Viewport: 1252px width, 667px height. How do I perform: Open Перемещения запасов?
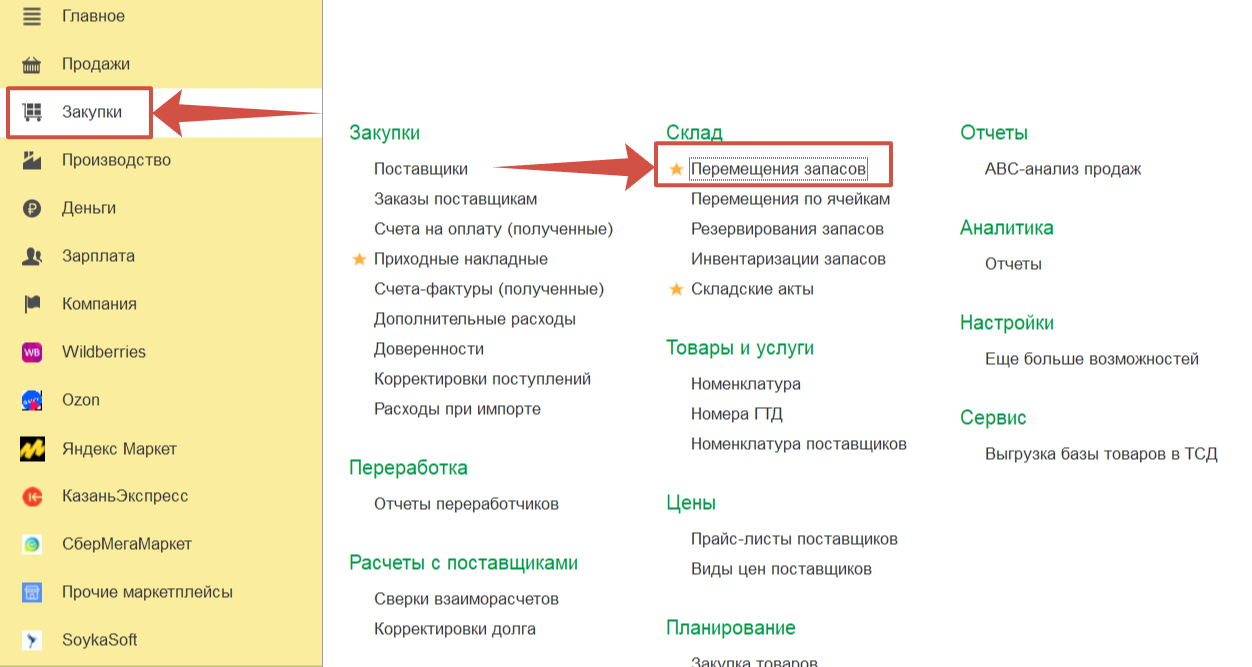coord(778,170)
